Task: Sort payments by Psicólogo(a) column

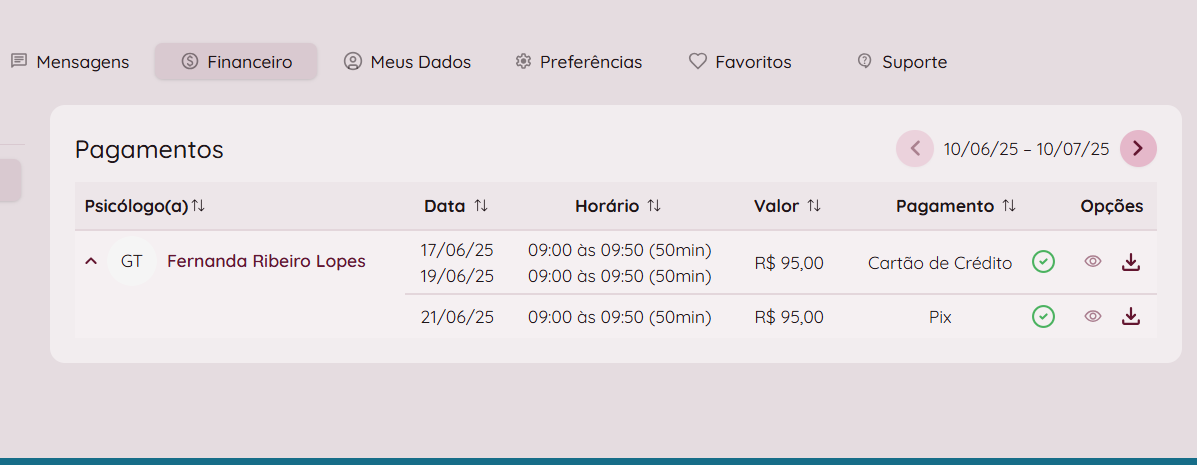Action: (198, 206)
